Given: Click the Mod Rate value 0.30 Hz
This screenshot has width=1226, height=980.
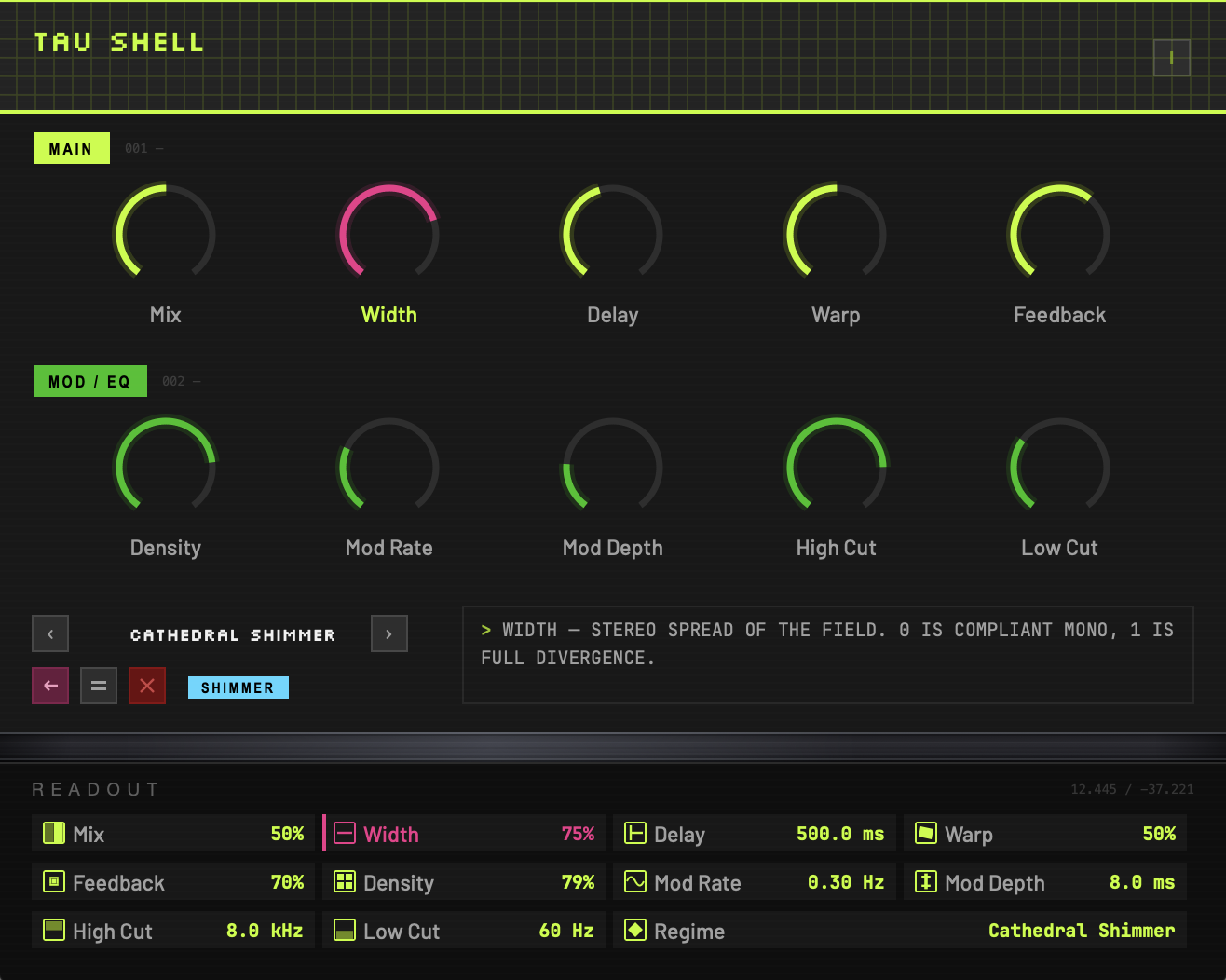Looking at the screenshot, I should tap(846, 882).
